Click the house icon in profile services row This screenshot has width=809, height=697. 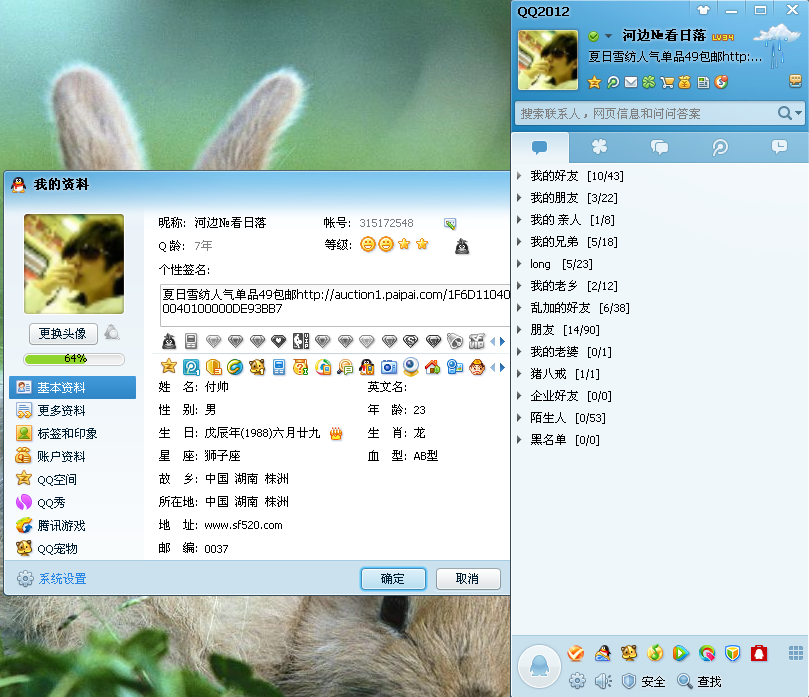(x=432, y=367)
